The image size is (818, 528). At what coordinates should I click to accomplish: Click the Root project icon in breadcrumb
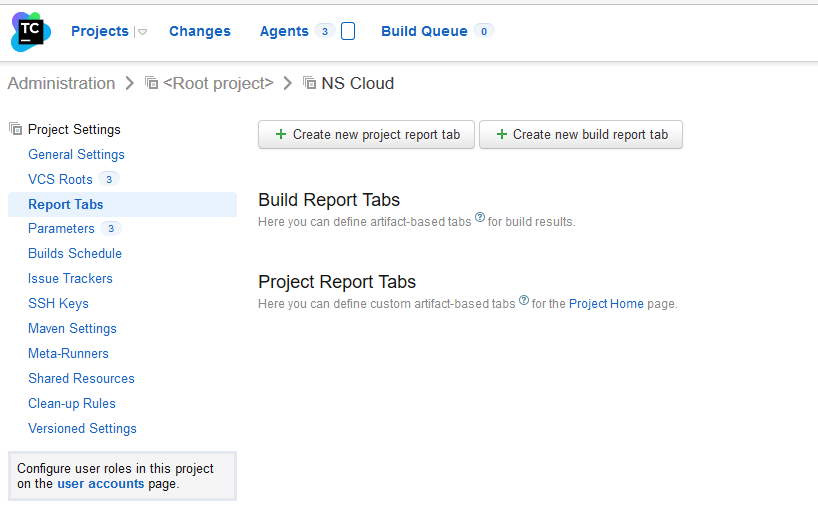(x=152, y=84)
